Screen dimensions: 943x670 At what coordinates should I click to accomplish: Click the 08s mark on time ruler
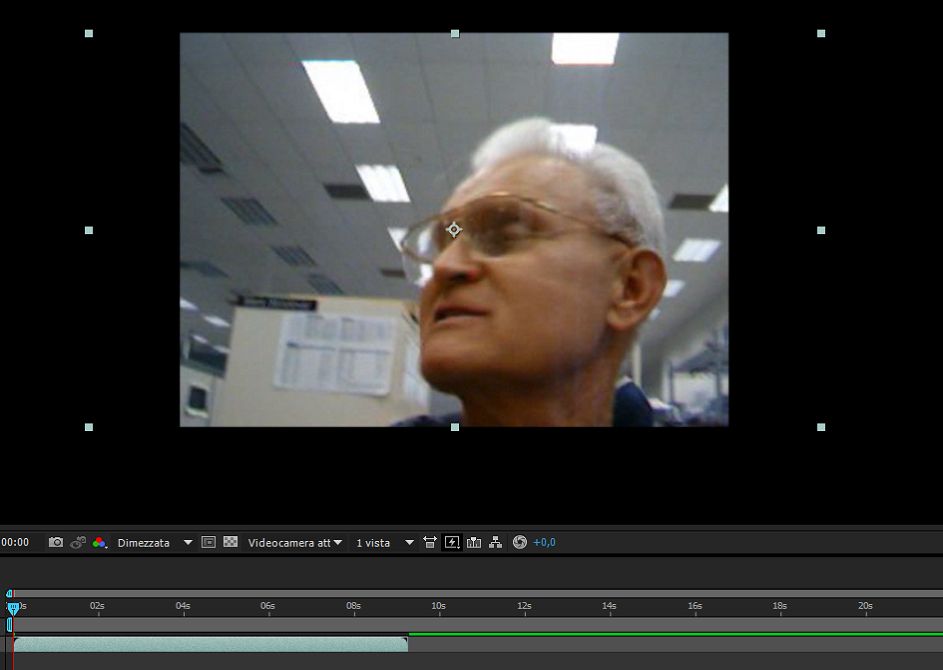(x=354, y=606)
